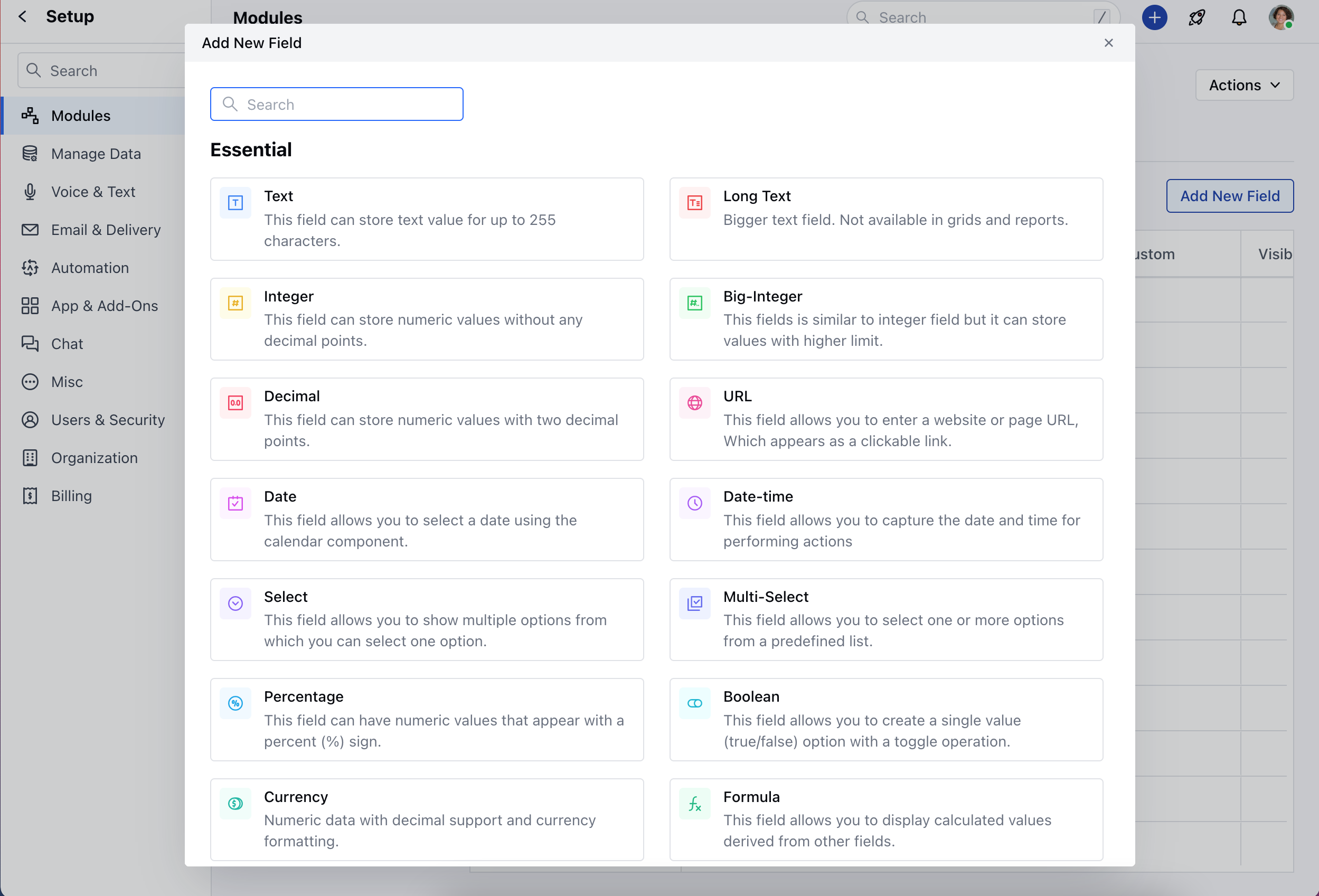Click the Add New Field button
Viewport: 1319px width, 896px height.
point(1229,196)
